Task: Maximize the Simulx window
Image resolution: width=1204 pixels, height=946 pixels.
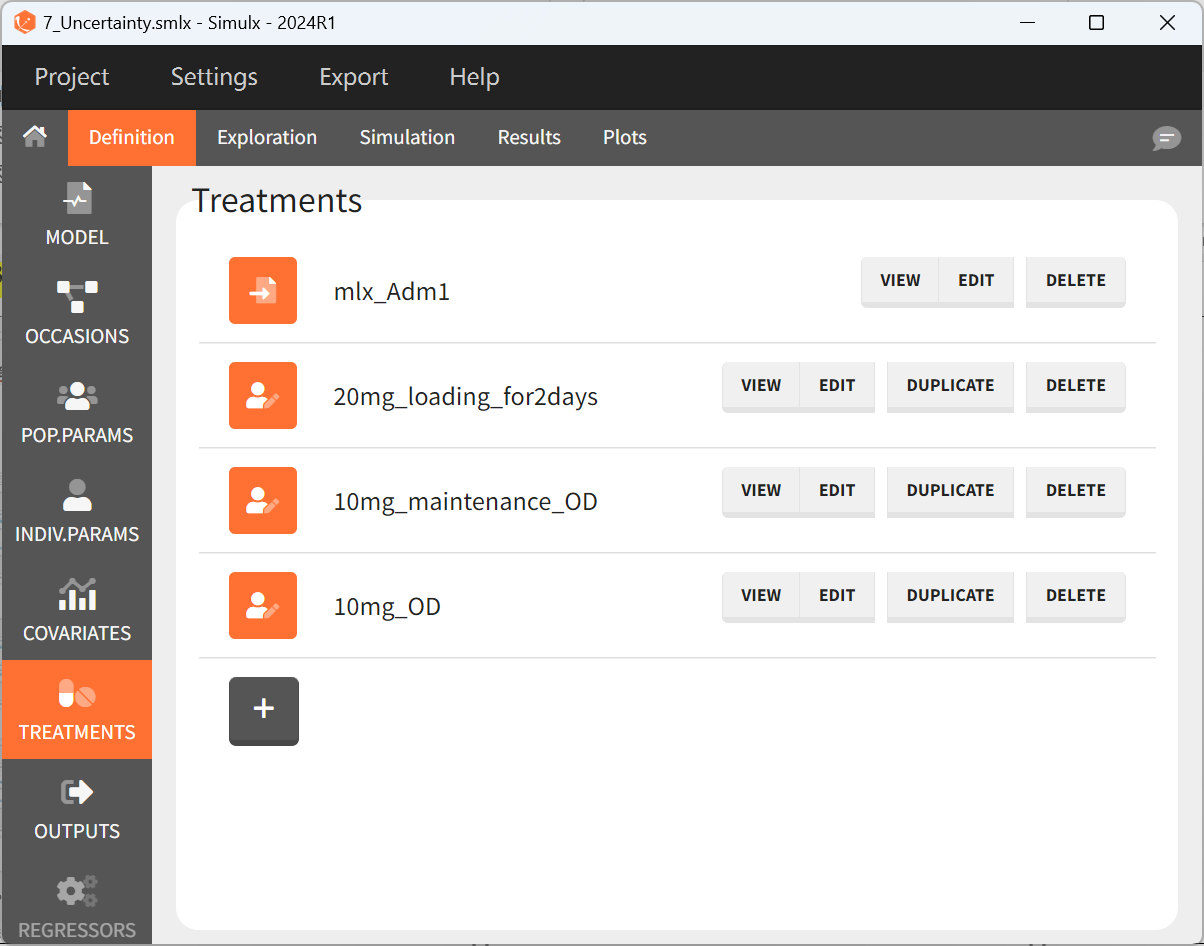Action: click(1096, 22)
